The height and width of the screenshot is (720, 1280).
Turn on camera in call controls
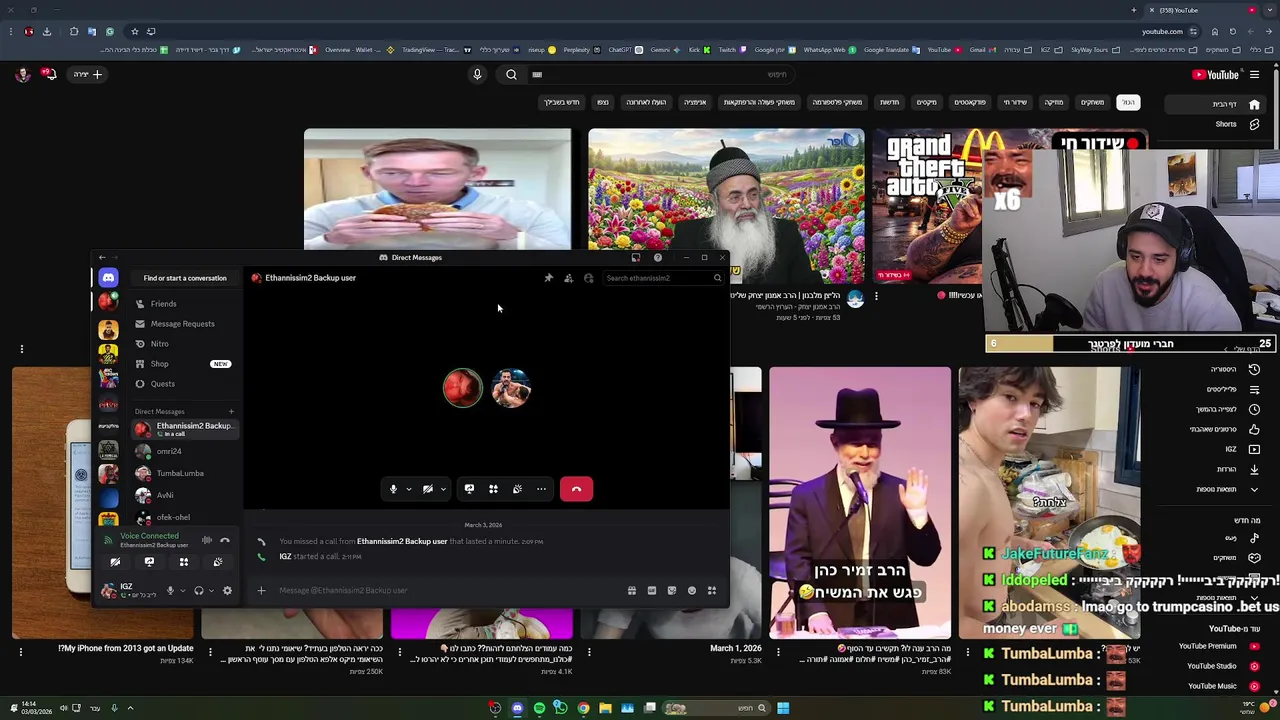pos(427,489)
